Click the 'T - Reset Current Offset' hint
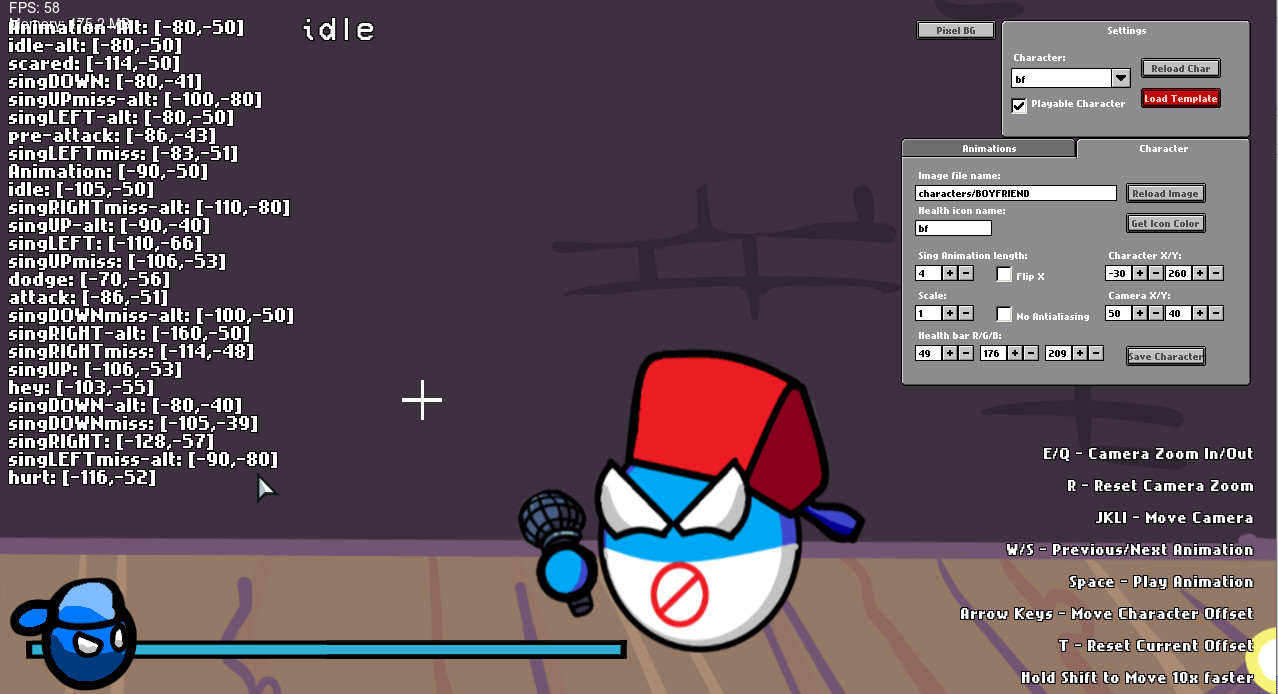1278x694 pixels. coord(1156,646)
